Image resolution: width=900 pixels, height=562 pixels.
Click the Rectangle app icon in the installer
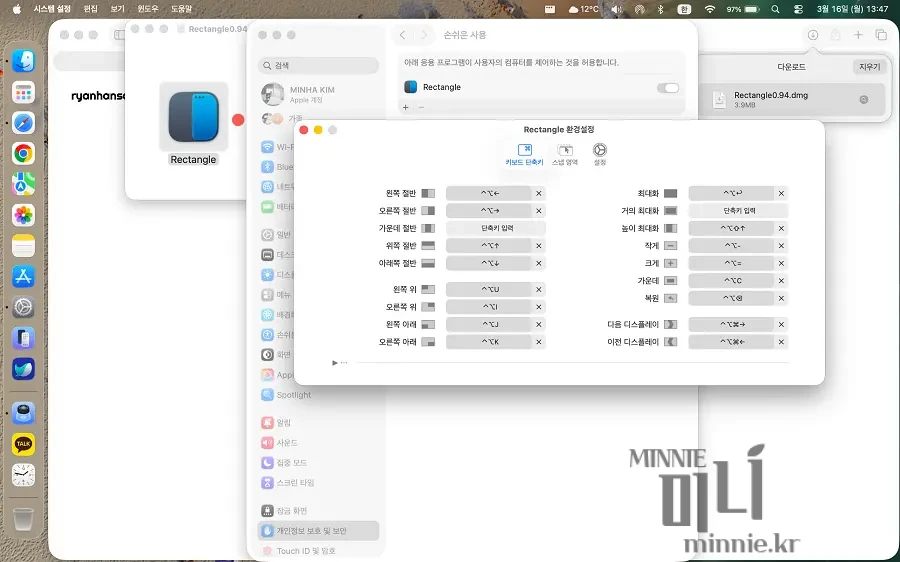(x=193, y=117)
